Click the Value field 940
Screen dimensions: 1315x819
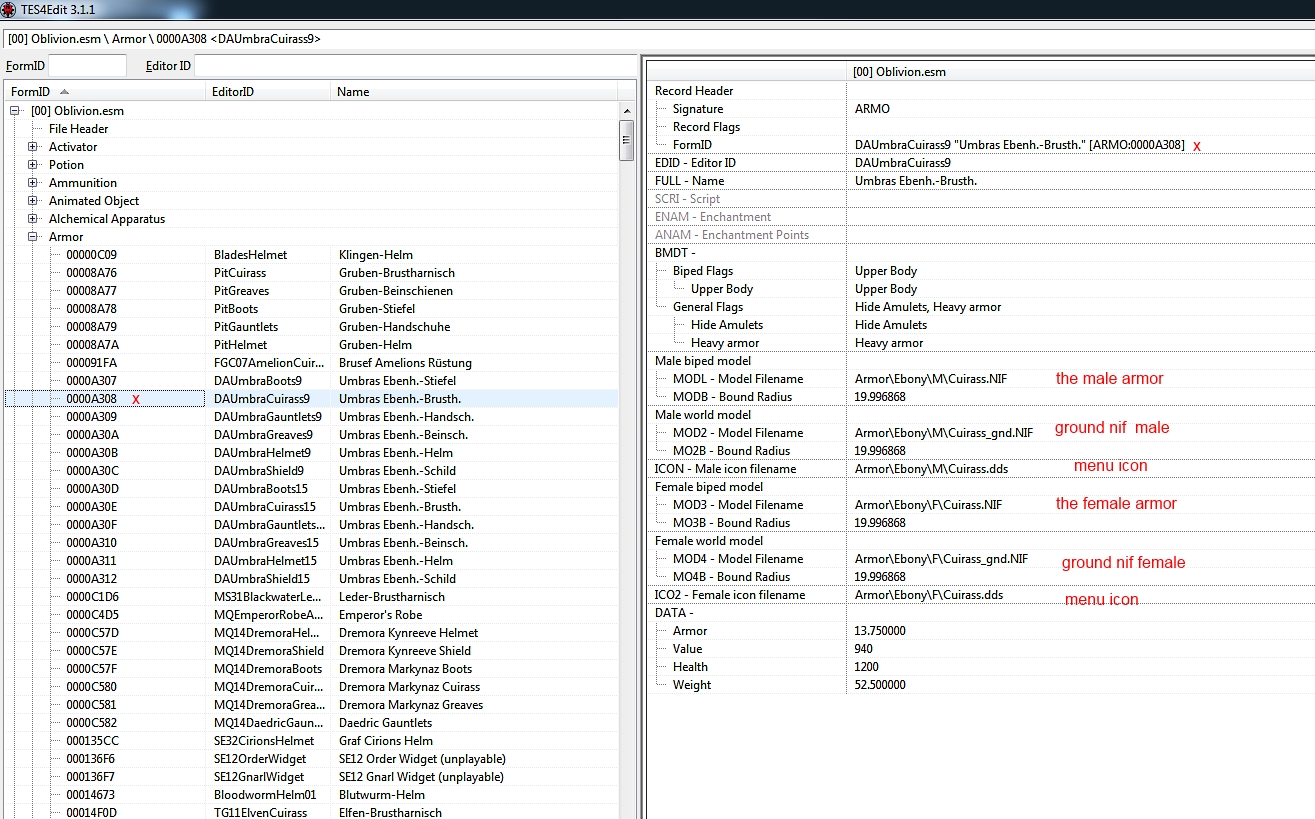[x=864, y=649]
